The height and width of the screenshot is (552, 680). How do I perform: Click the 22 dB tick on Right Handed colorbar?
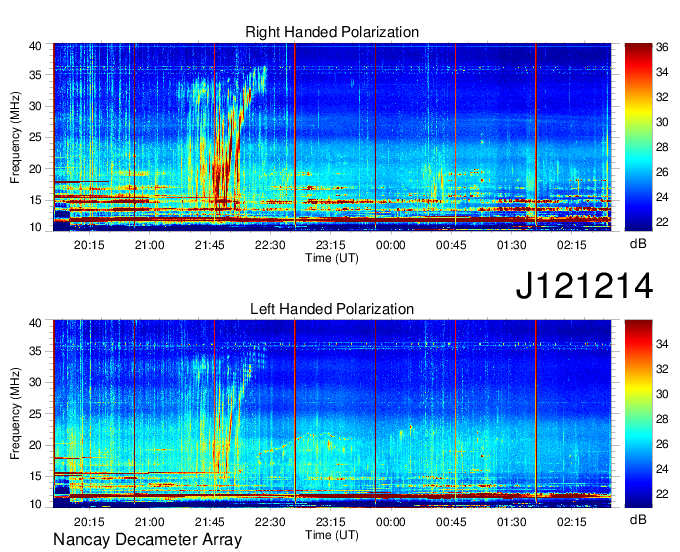click(x=662, y=222)
